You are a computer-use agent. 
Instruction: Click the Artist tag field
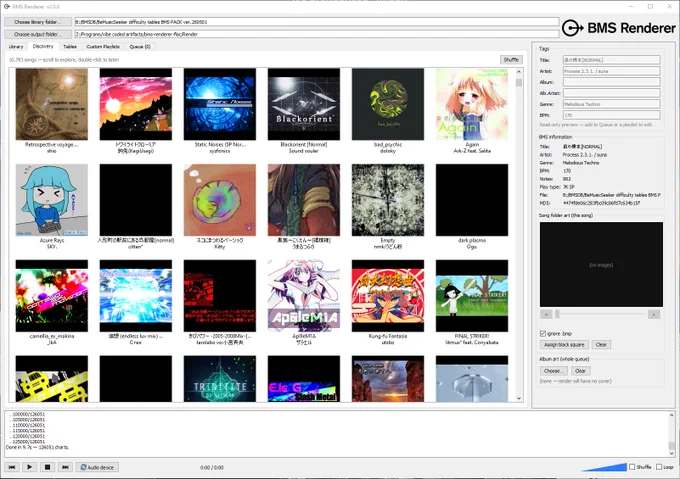[611, 71]
